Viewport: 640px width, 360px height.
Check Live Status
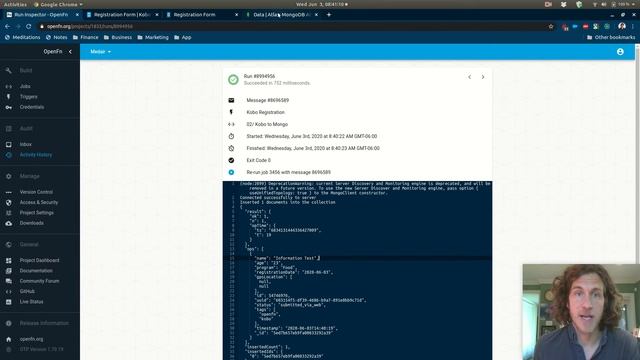click(31, 302)
